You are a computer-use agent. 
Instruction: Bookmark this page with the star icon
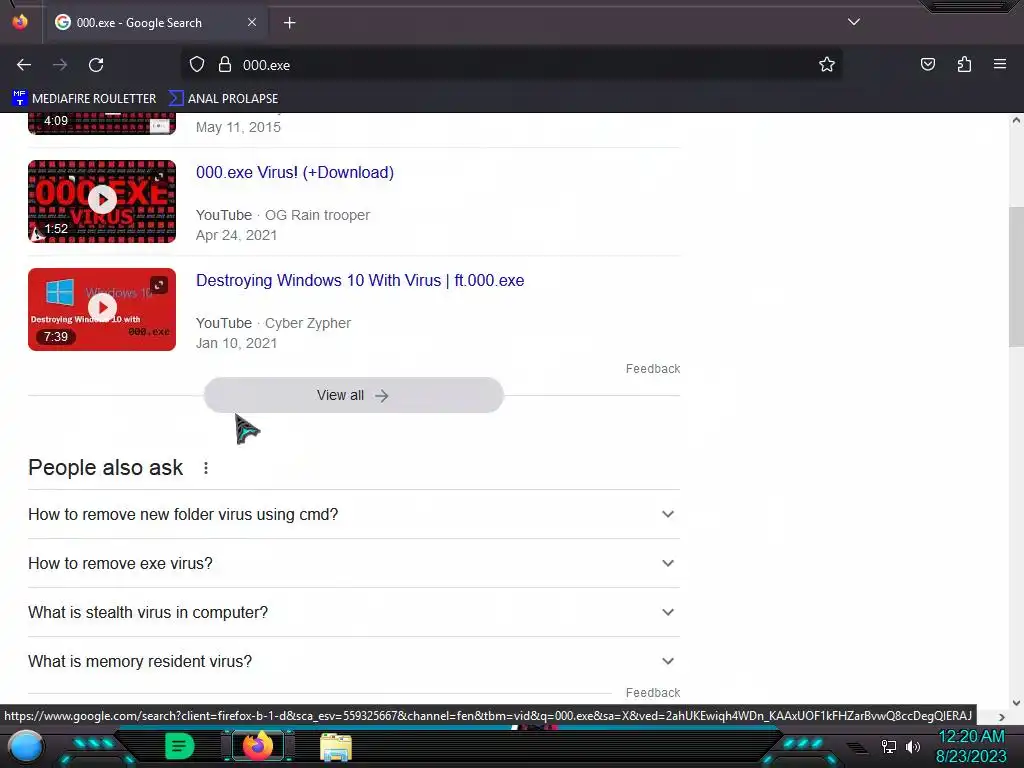click(827, 65)
